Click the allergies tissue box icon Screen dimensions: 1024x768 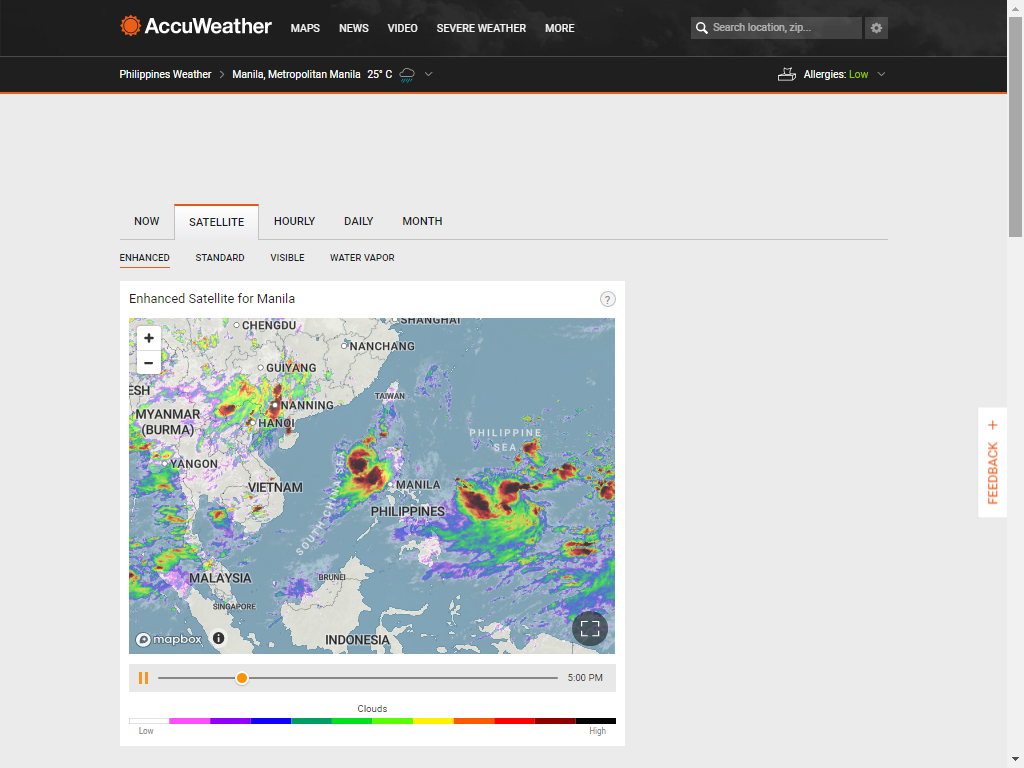coord(787,74)
